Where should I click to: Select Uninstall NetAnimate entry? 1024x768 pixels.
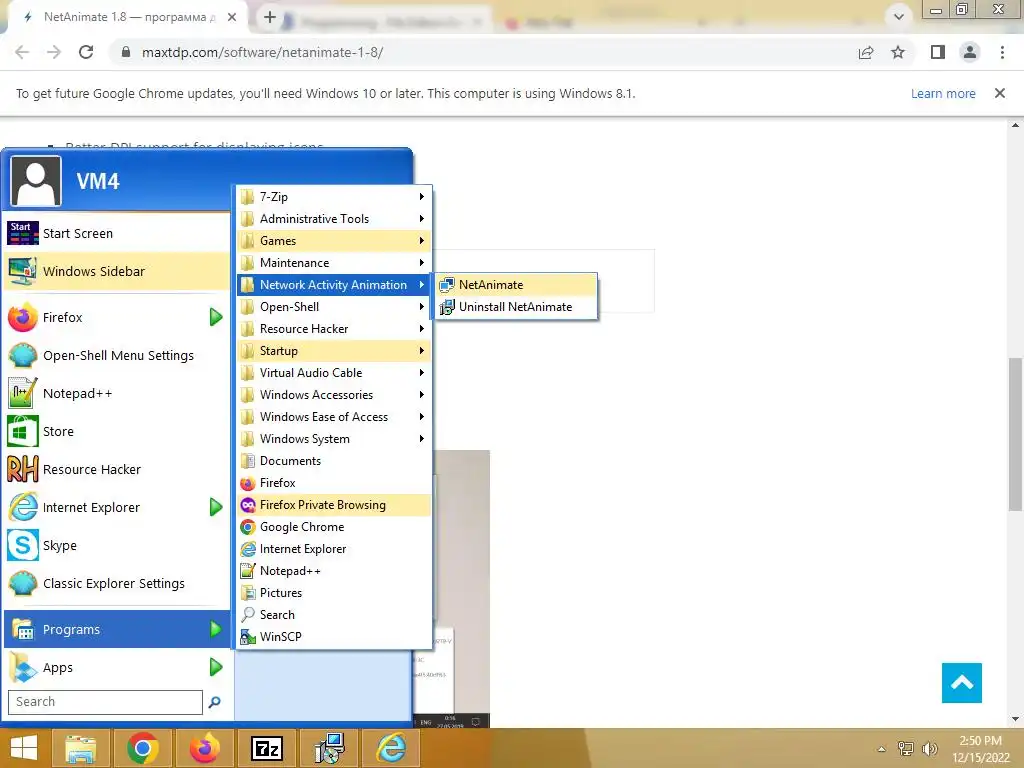click(516, 307)
